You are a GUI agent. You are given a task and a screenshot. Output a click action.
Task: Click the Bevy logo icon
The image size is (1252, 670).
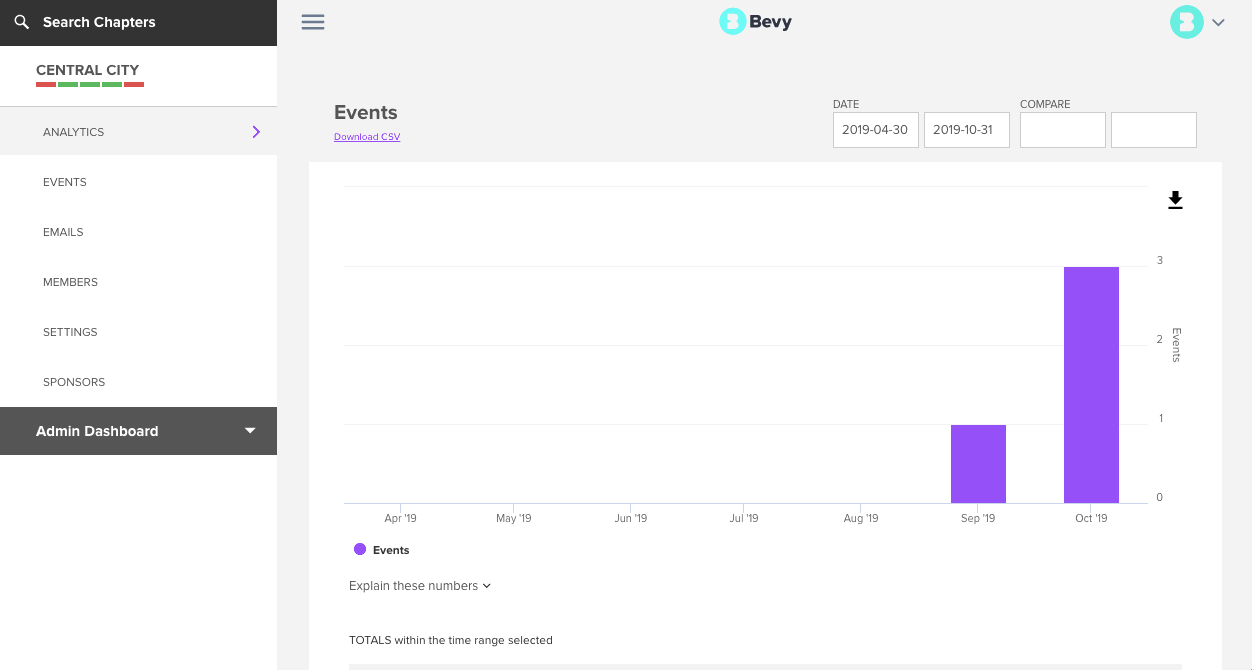tap(733, 22)
